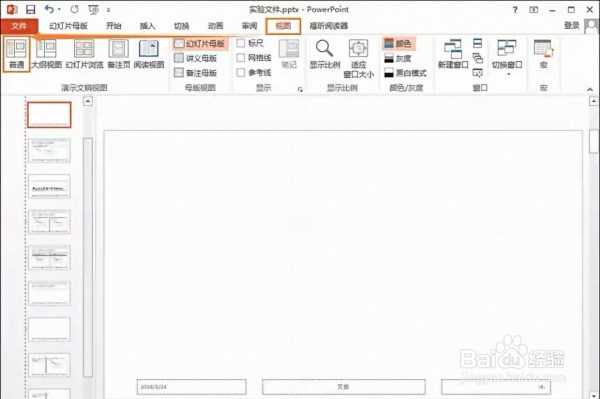Select 颜色 color mode
600x399 pixels.
(x=398, y=44)
